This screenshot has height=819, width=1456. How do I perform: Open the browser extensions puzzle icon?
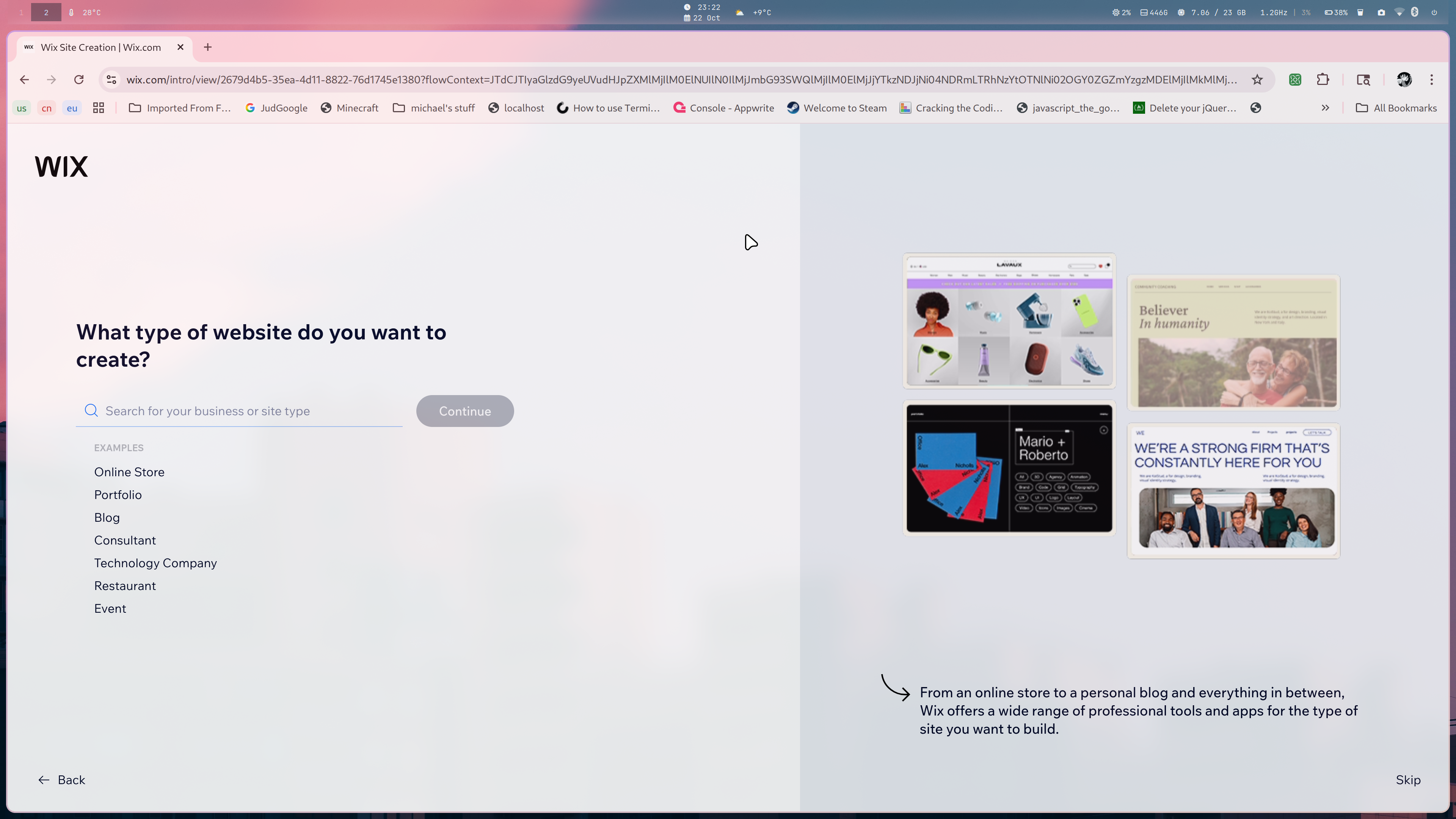(x=1323, y=80)
